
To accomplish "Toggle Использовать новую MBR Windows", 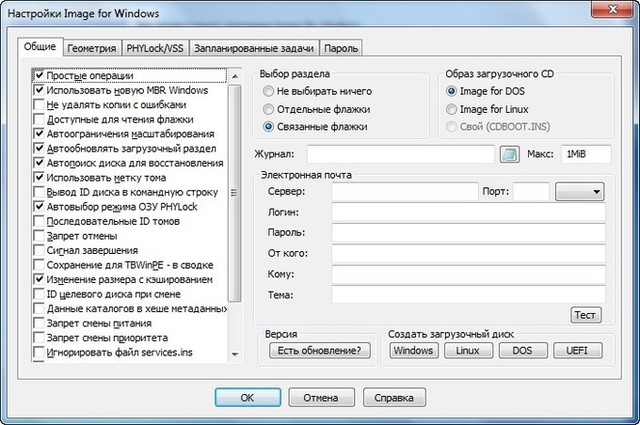I will (39, 90).
